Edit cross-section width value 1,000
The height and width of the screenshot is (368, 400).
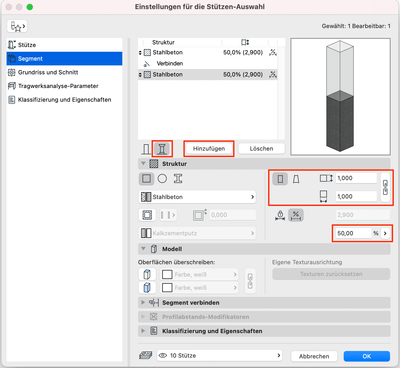(x=356, y=196)
